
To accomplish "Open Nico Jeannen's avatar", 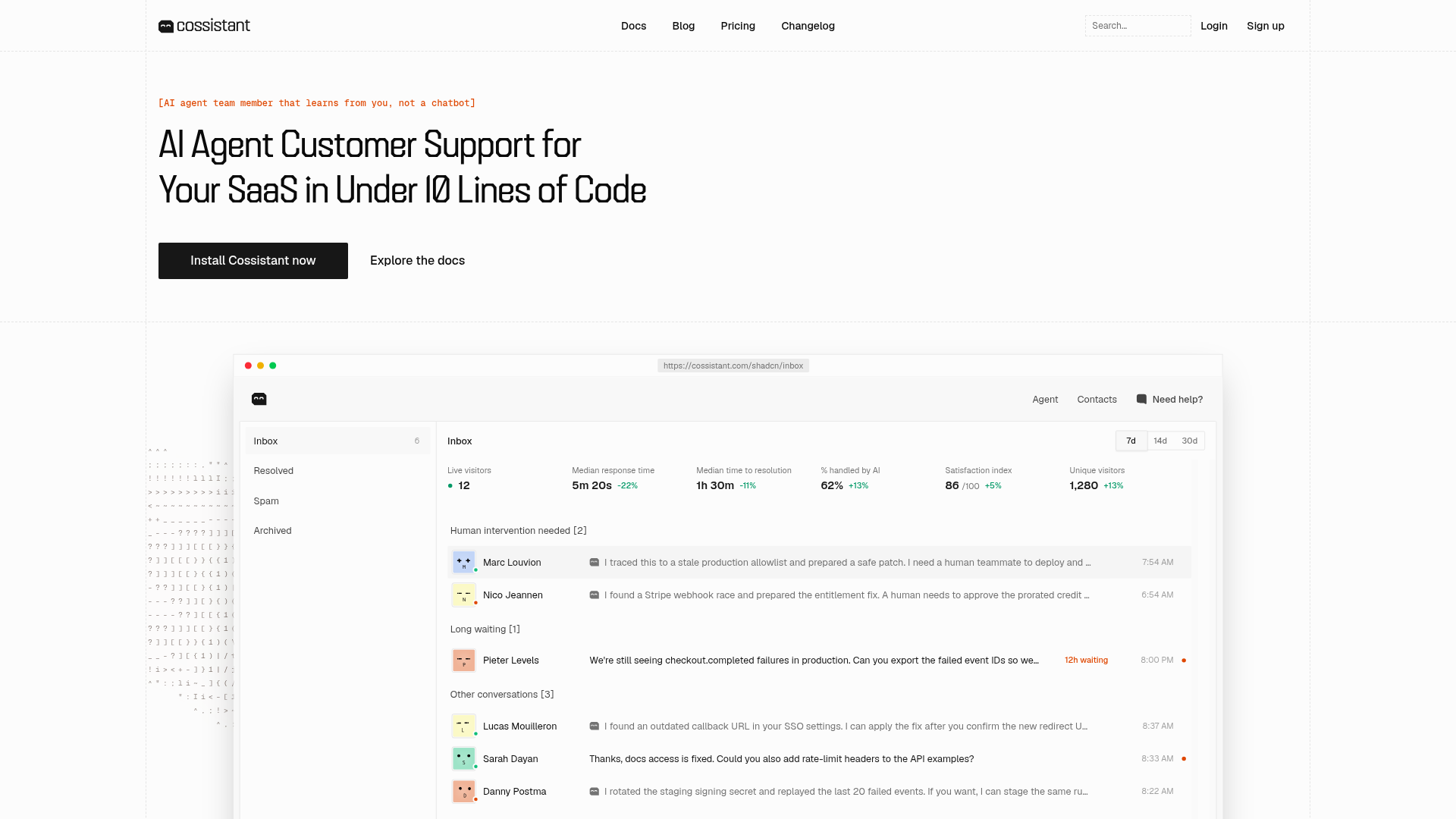I will coord(464,595).
